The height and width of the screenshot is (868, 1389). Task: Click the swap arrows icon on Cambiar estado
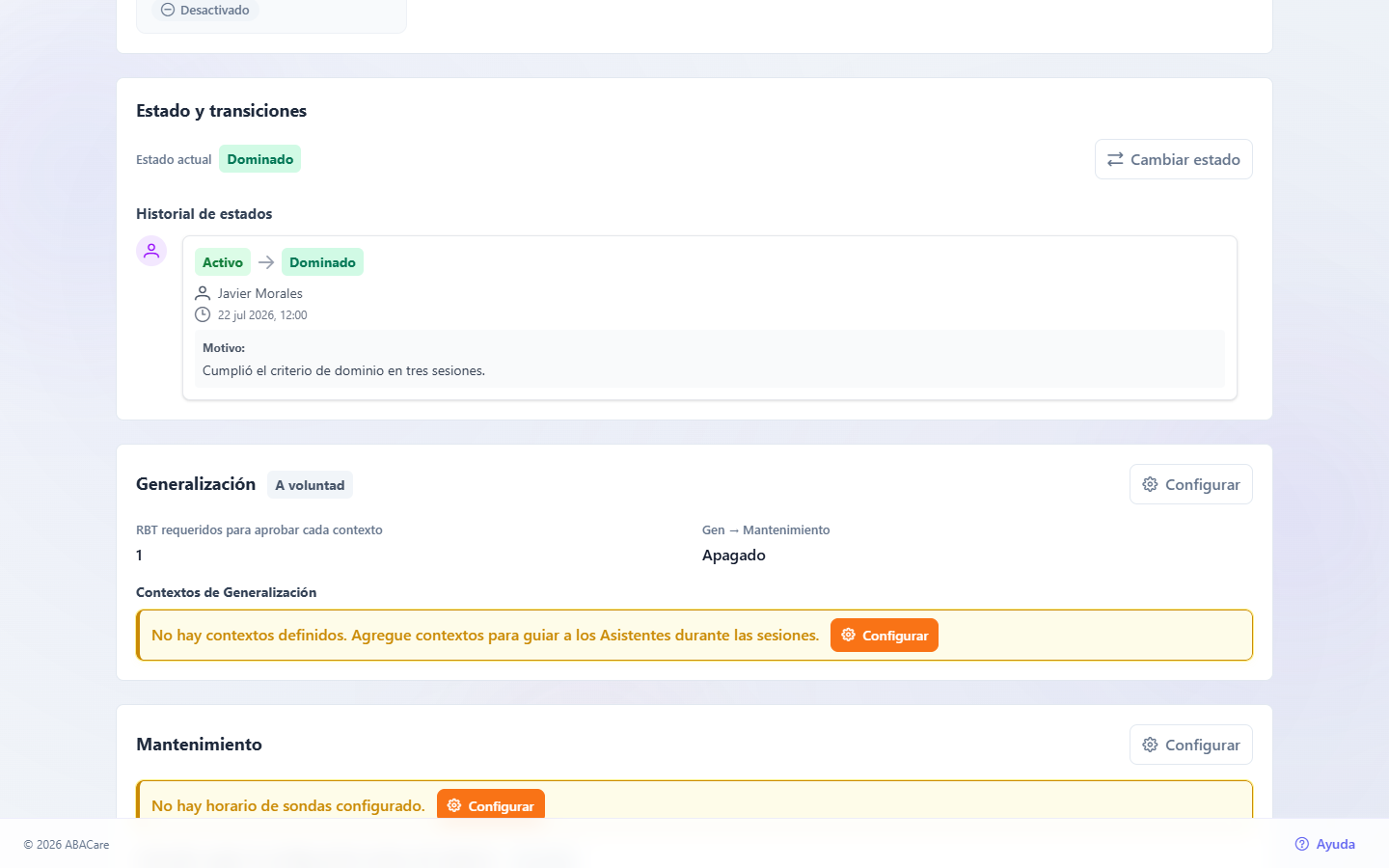(x=1115, y=159)
